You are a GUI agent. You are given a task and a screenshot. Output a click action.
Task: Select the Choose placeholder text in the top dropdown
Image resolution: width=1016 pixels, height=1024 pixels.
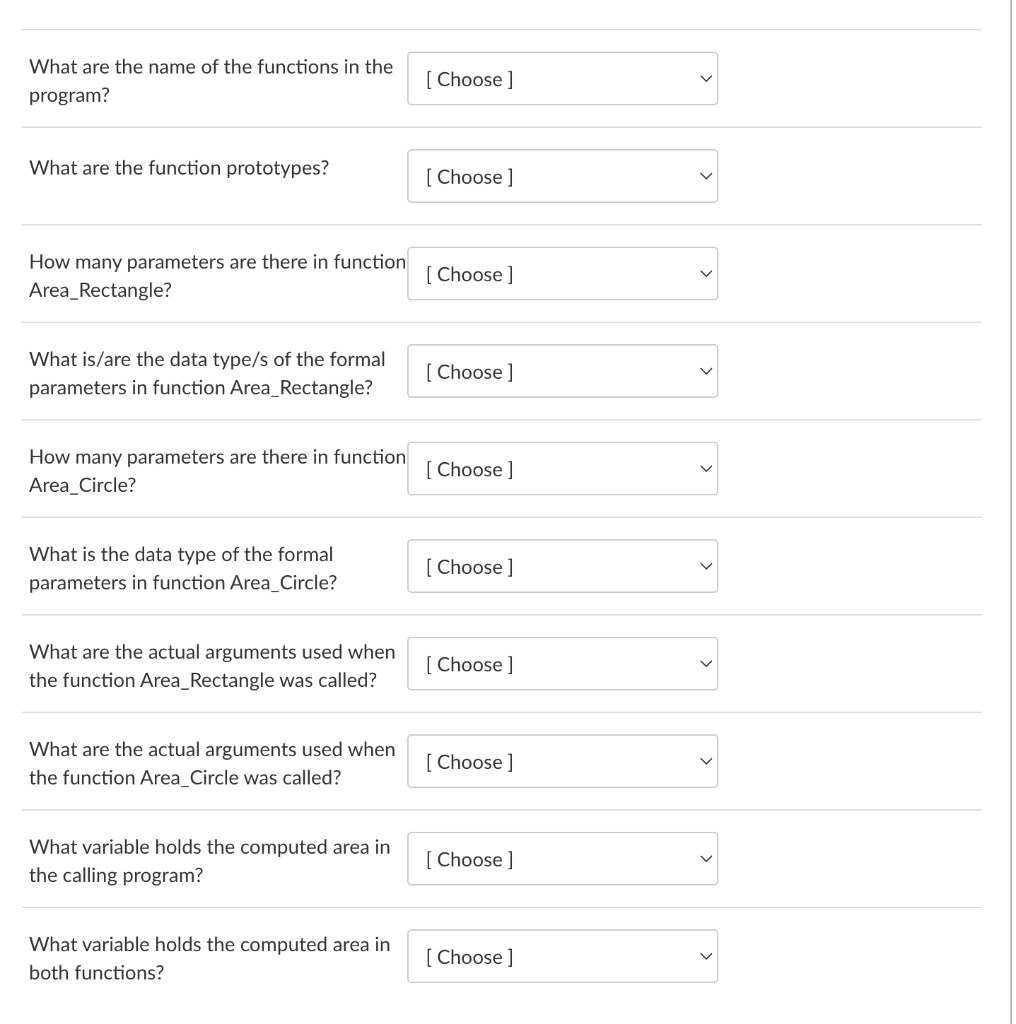pos(470,79)
